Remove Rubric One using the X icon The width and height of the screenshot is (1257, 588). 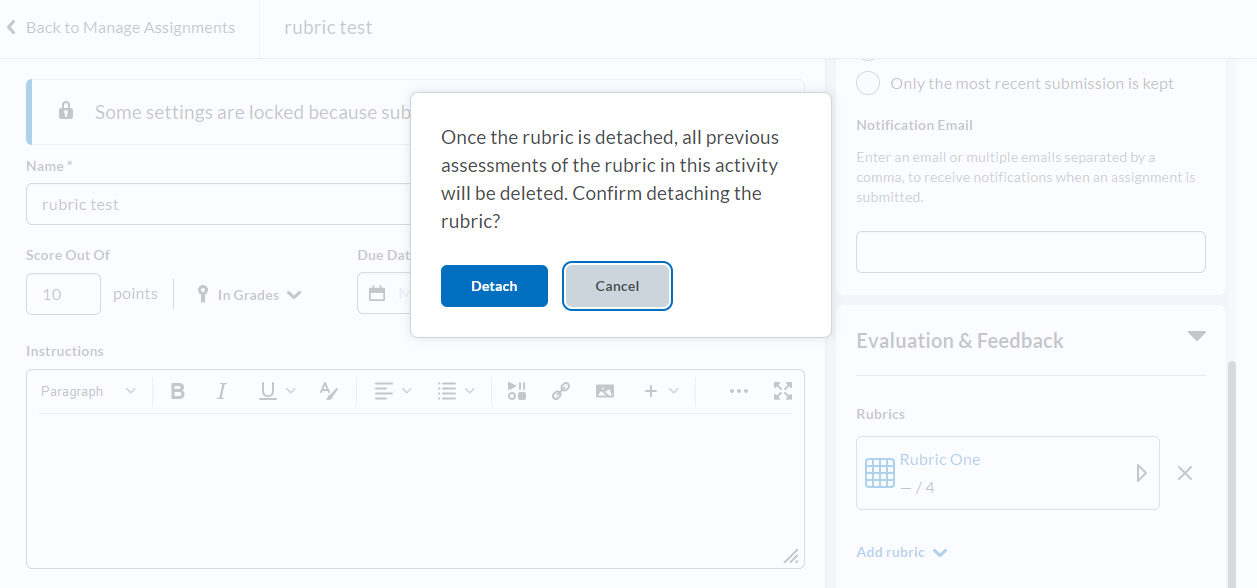[1185, 473]
